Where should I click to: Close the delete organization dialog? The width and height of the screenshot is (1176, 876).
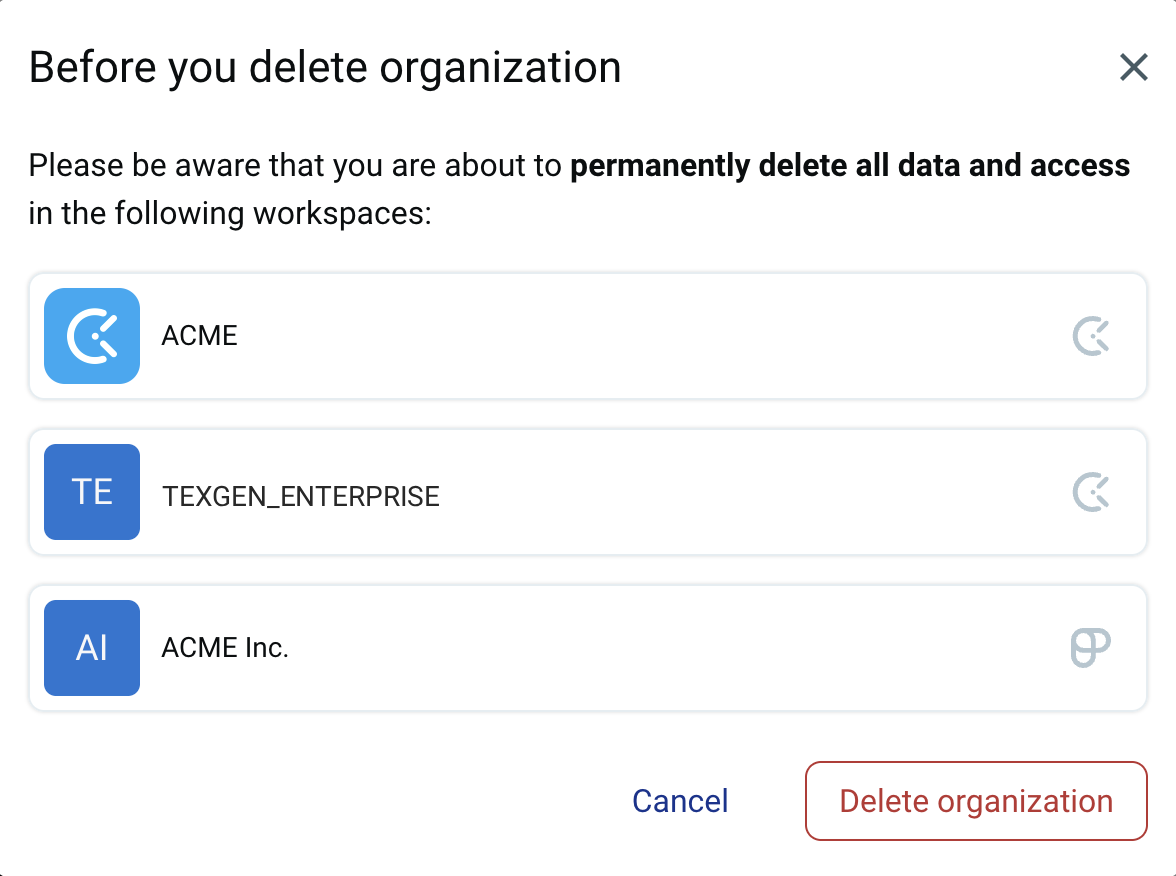(1133, 68)
